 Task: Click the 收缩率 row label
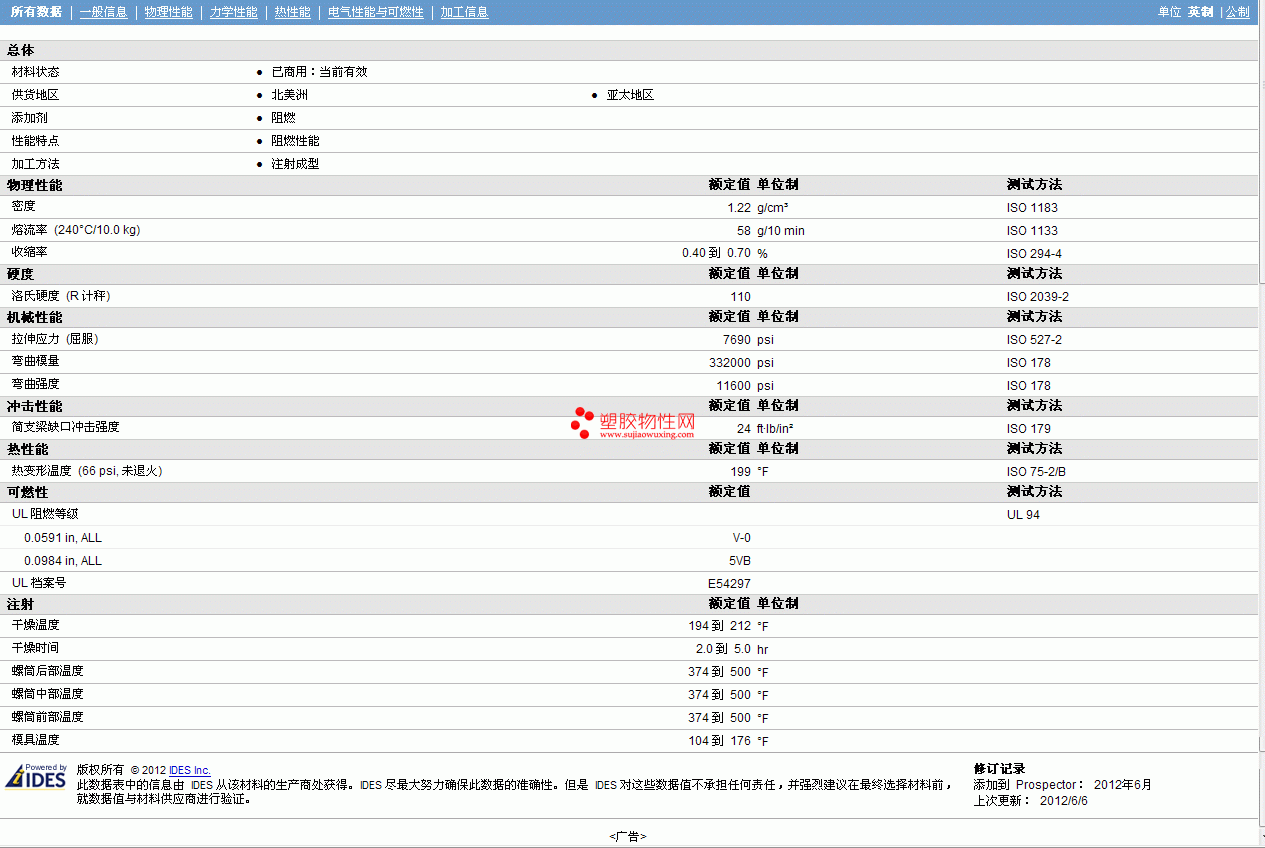pos(29,252)
